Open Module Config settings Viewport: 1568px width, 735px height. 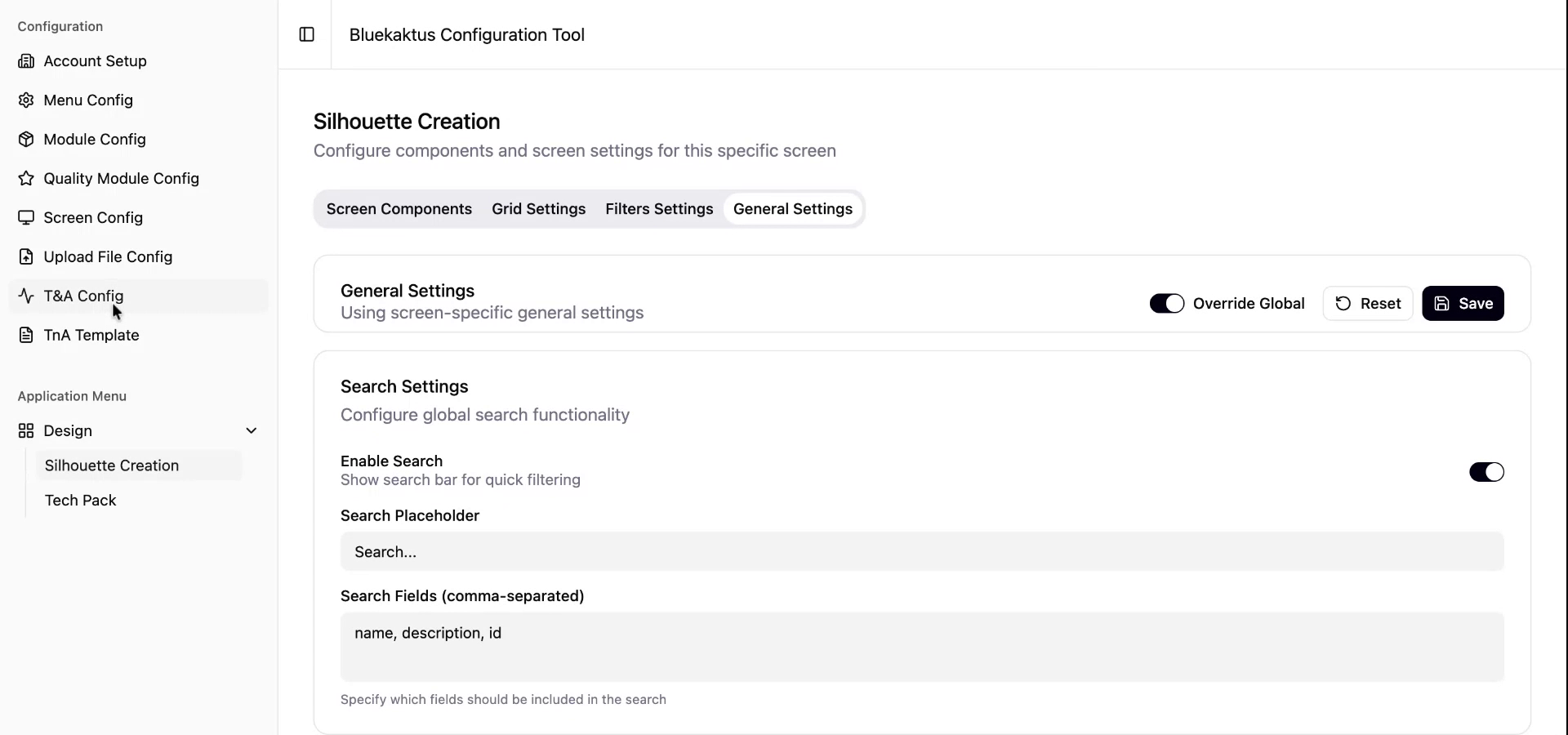94,139
